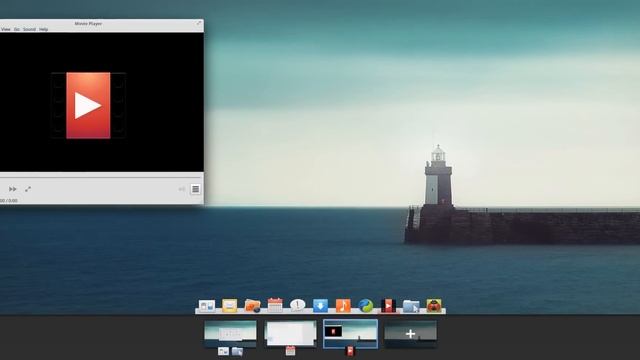The width and height of the screenshot is (640, 360).
Task: Open the chat speech-bubble dock icon
Action: [x=298, y=305]
